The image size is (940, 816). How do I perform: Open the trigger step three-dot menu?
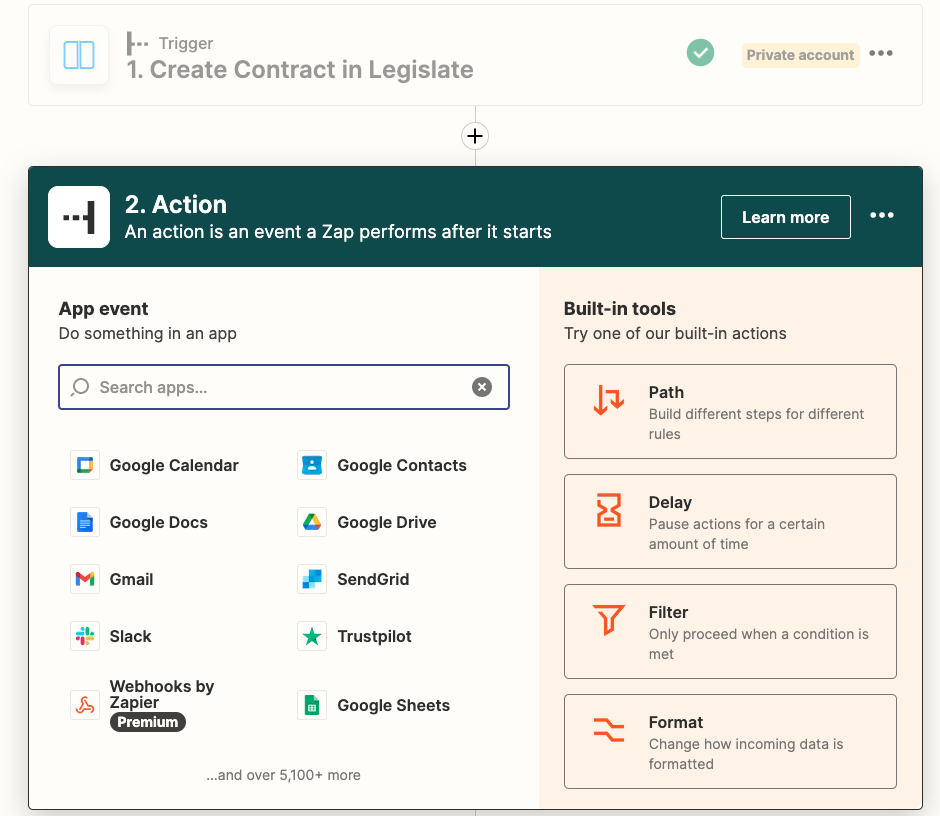[x=881, y=53]
